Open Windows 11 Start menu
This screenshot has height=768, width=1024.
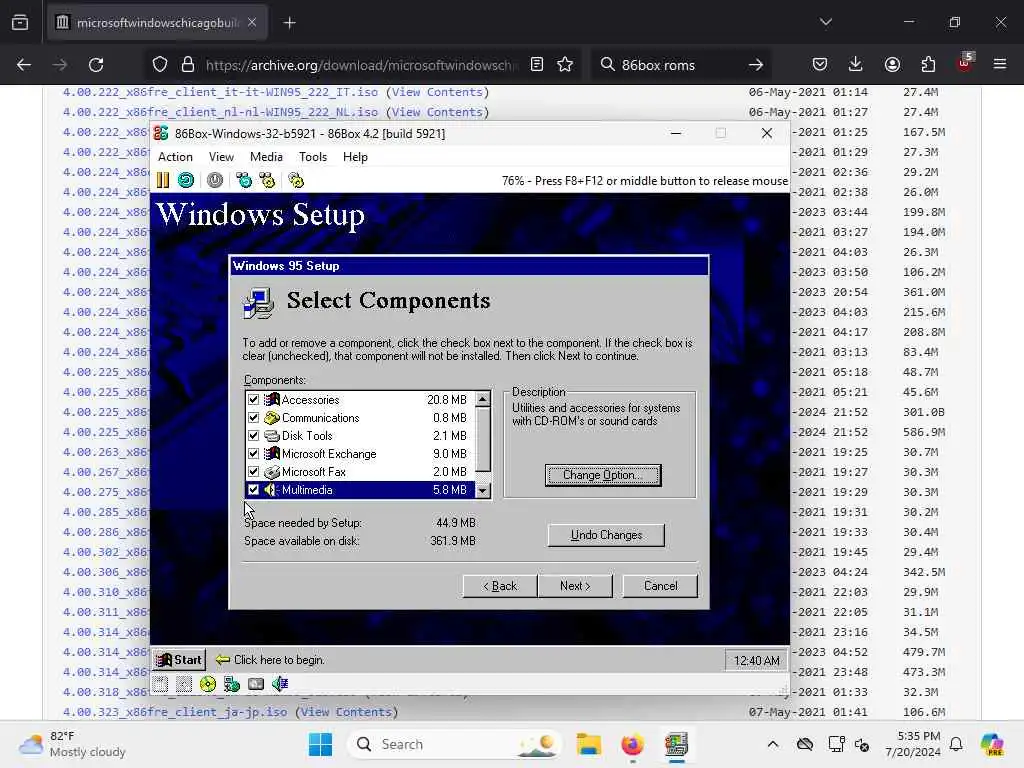[x=320, y=744]
